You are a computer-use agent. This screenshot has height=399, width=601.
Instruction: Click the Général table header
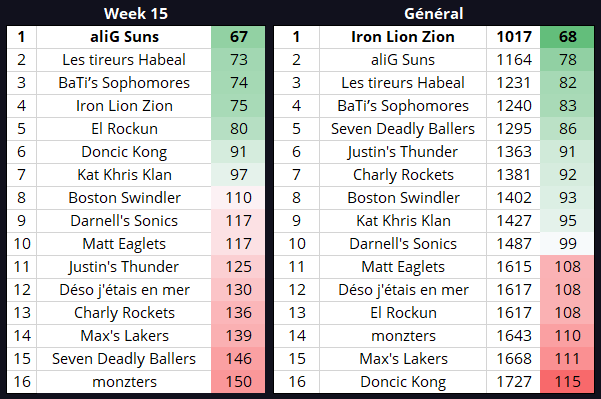434,13
